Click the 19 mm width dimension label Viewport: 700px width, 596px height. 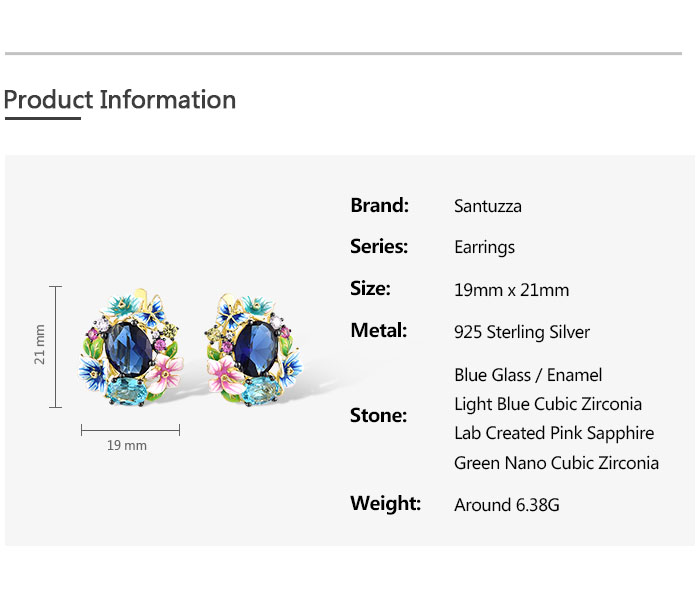pos(127,445)
